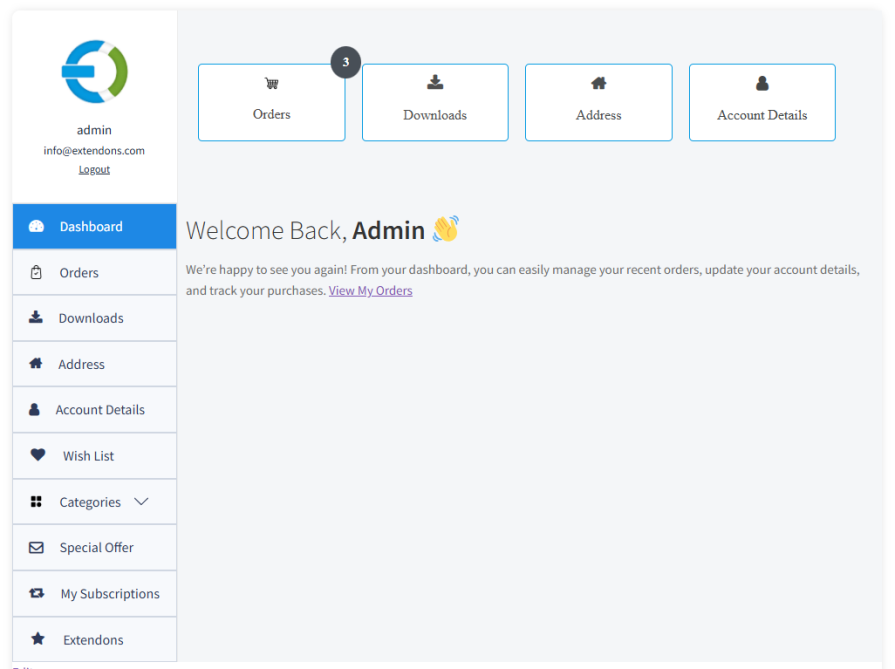Click the subscriptions refresh icon in the sidebar

38,593
